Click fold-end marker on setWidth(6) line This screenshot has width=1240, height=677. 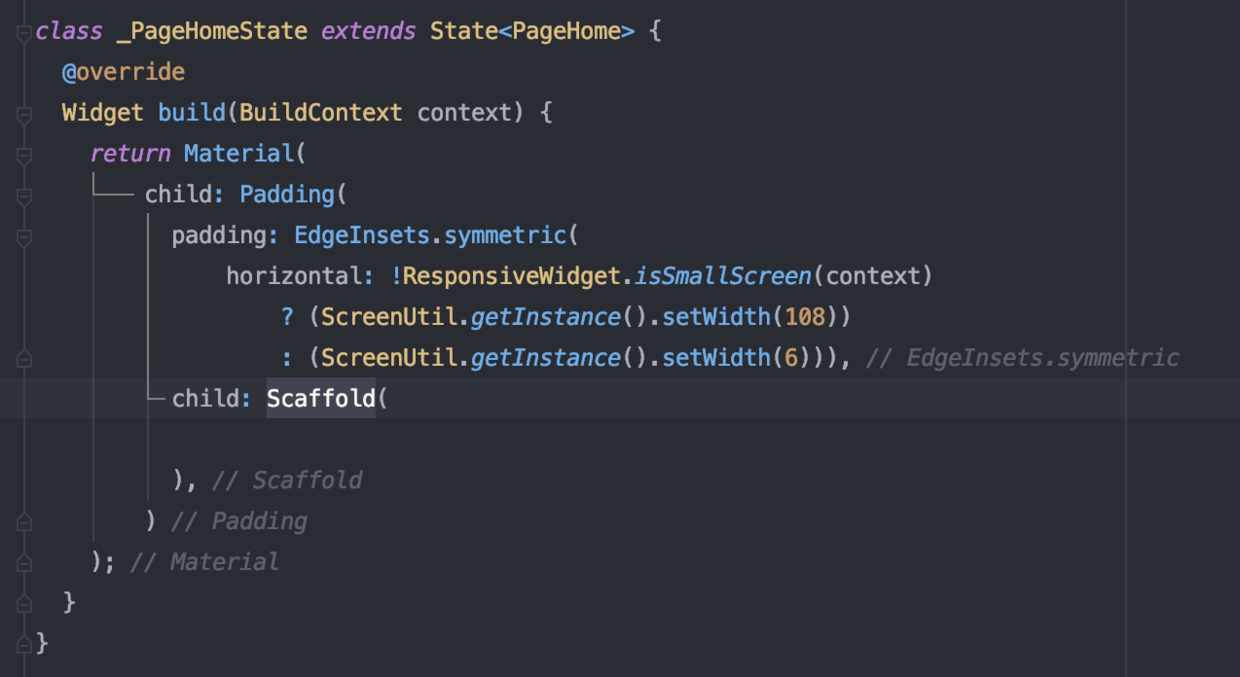click(x=24, y=359)
